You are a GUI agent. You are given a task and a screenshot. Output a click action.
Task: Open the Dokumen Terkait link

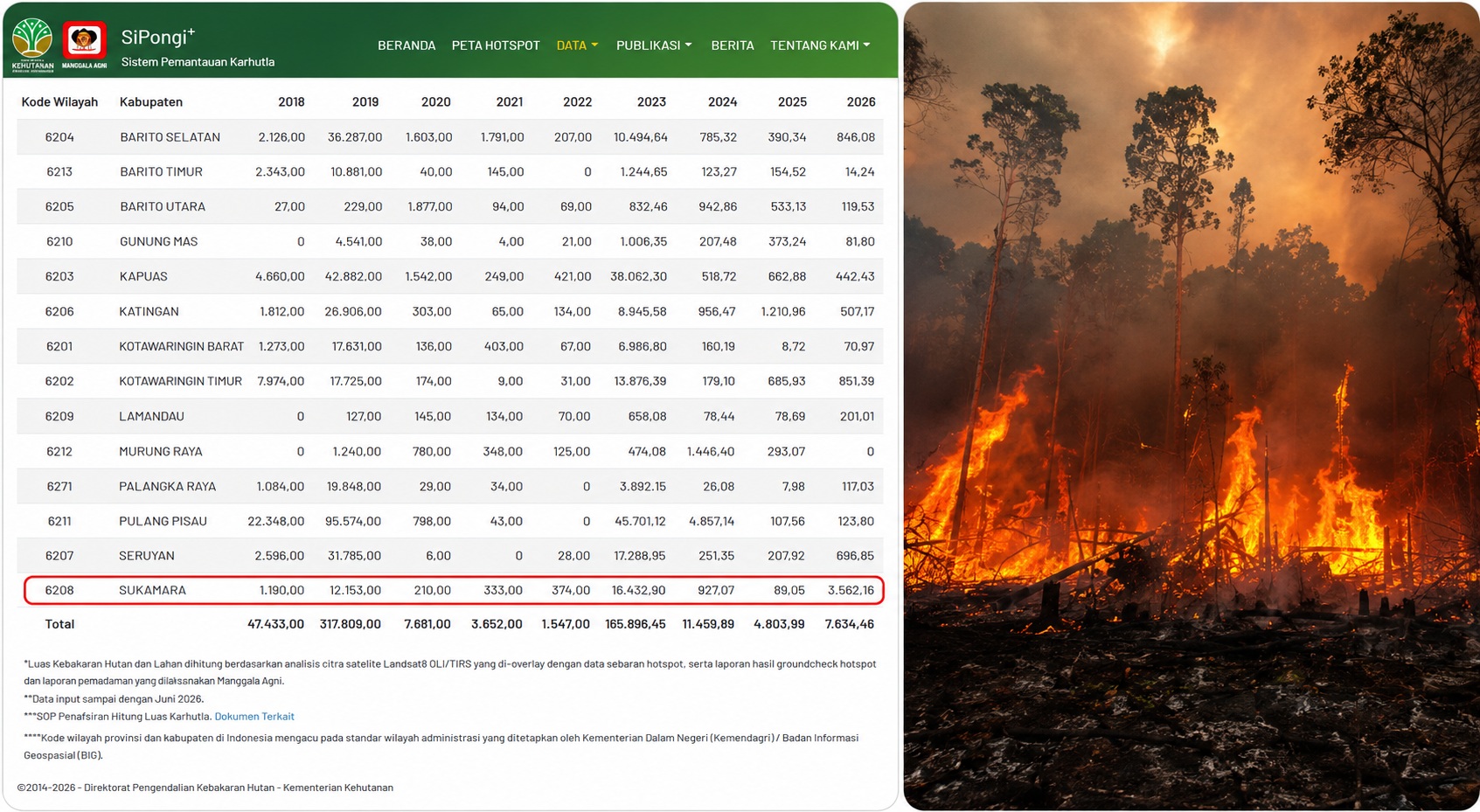coord(254,717)
